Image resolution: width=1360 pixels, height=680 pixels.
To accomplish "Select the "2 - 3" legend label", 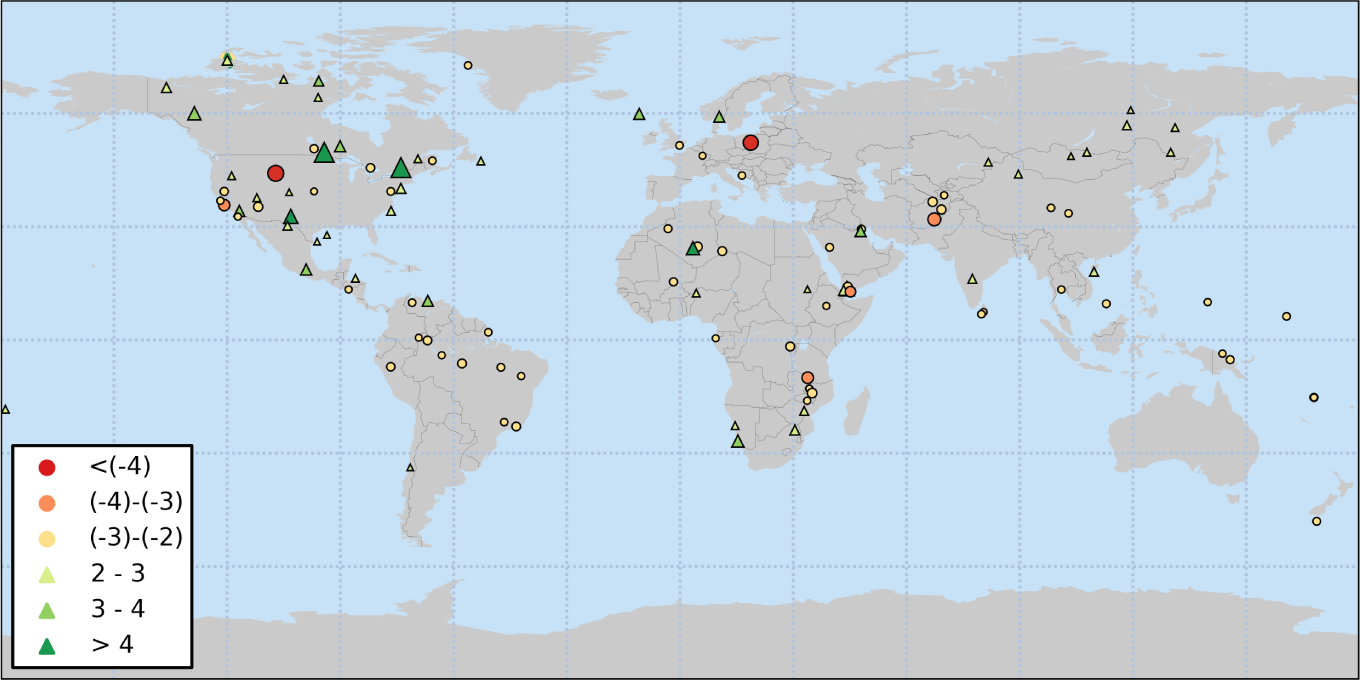I will 125,574.
